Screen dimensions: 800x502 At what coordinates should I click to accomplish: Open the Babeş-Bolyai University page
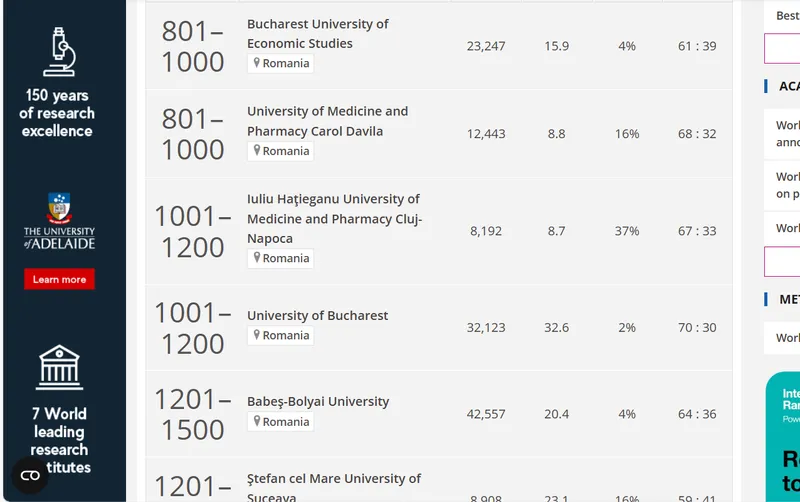(318, 401)
